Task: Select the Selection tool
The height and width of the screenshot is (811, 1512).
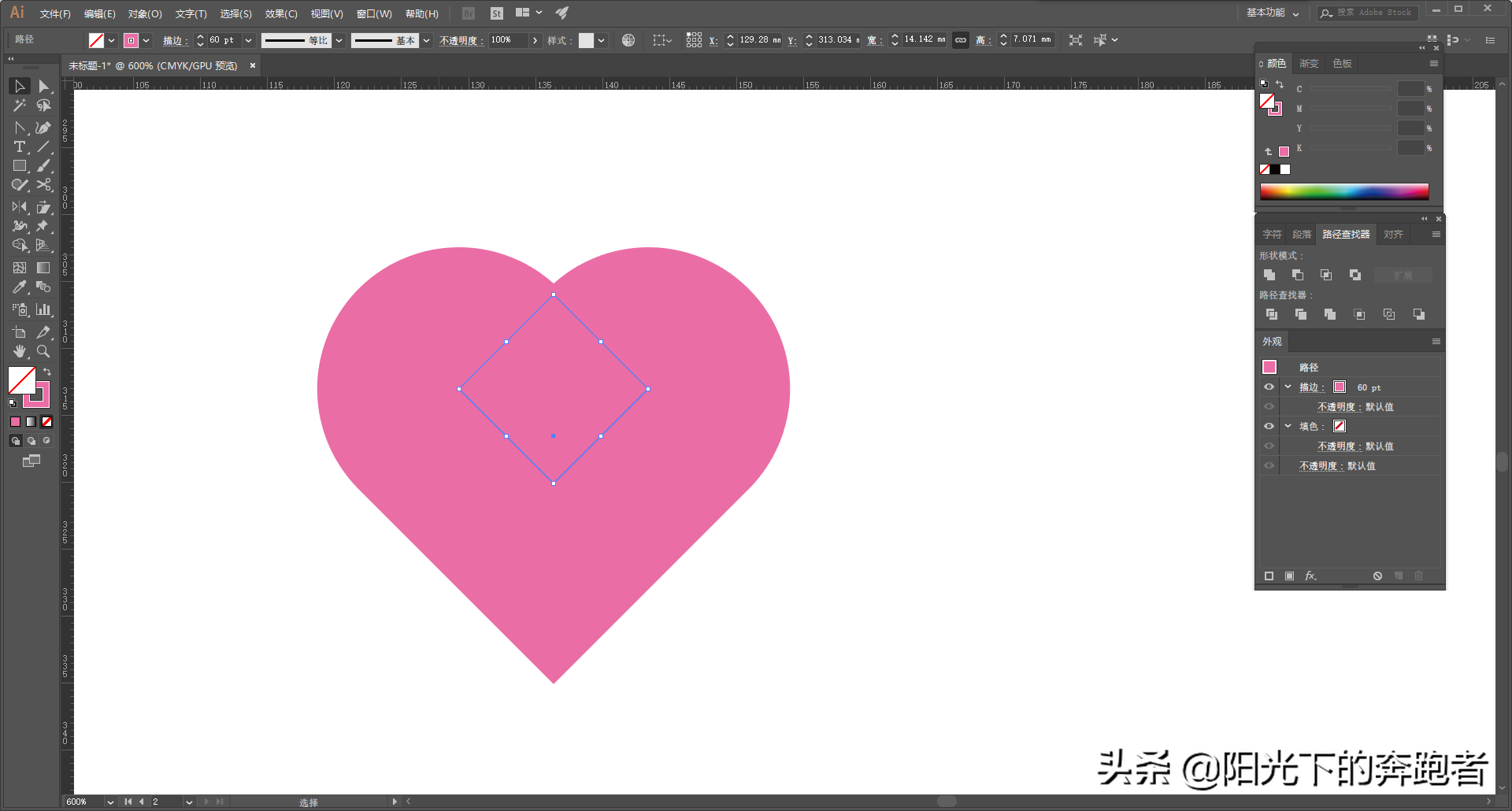Action: point(19,87)
